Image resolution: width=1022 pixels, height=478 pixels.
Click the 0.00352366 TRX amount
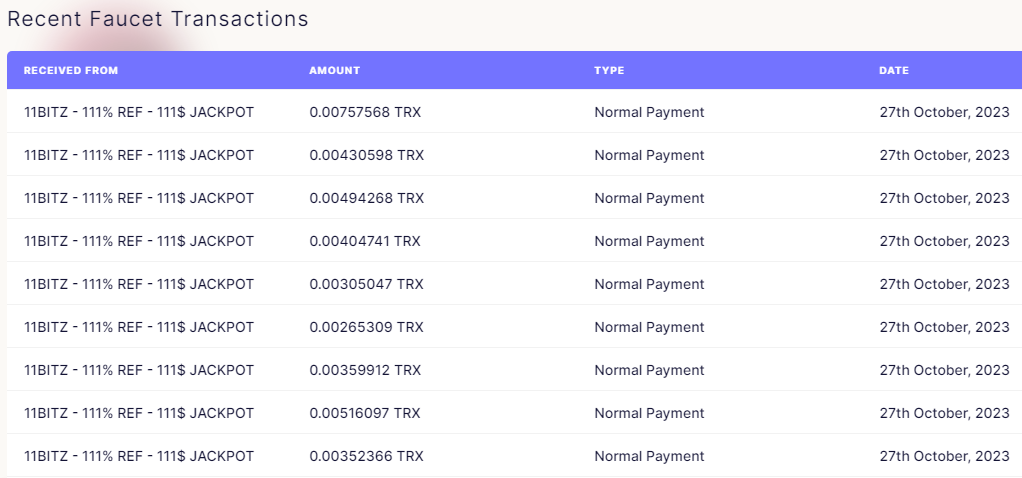pyautogui.click(x=366, y=456)
